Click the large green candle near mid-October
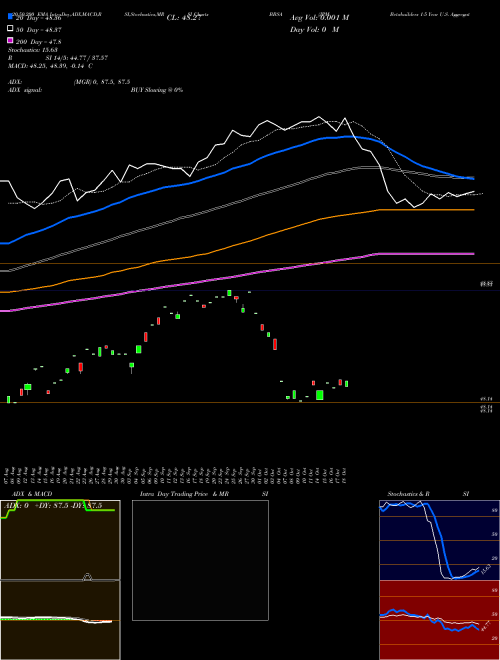 319,395
